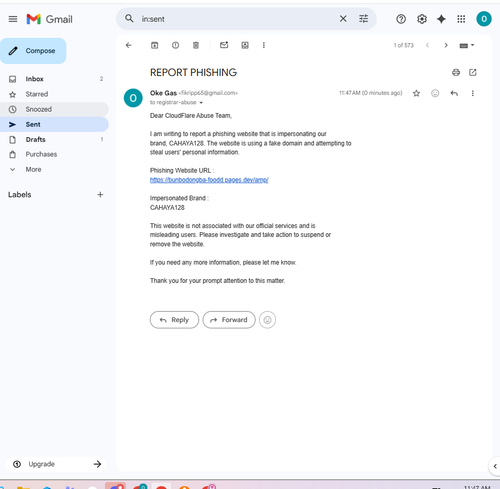Show the side panel arrow

pos(495,466)
